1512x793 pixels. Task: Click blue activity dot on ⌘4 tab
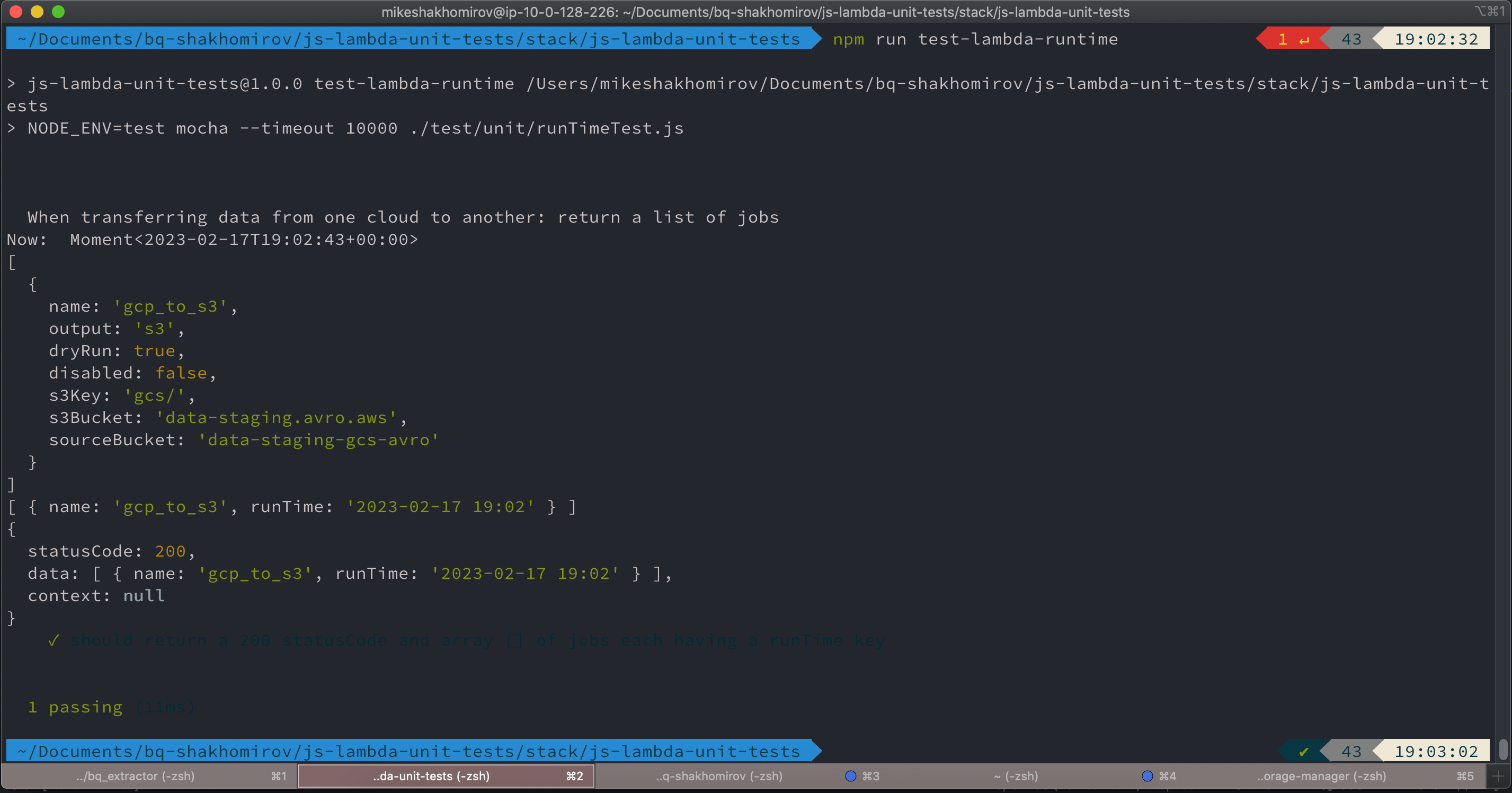1147,776
